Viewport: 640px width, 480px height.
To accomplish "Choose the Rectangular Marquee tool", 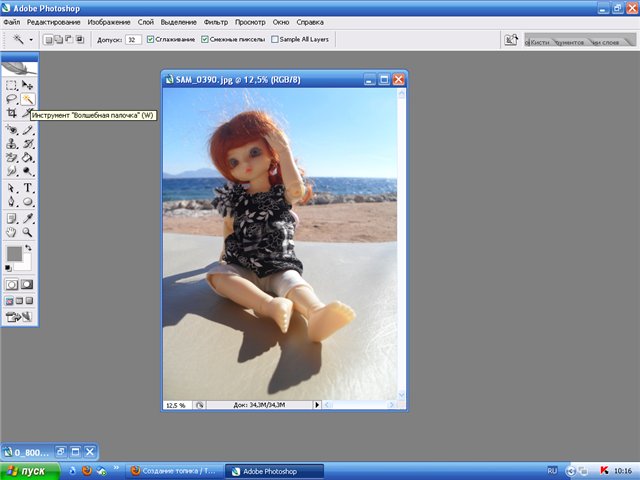I will (x=12, y=86).
